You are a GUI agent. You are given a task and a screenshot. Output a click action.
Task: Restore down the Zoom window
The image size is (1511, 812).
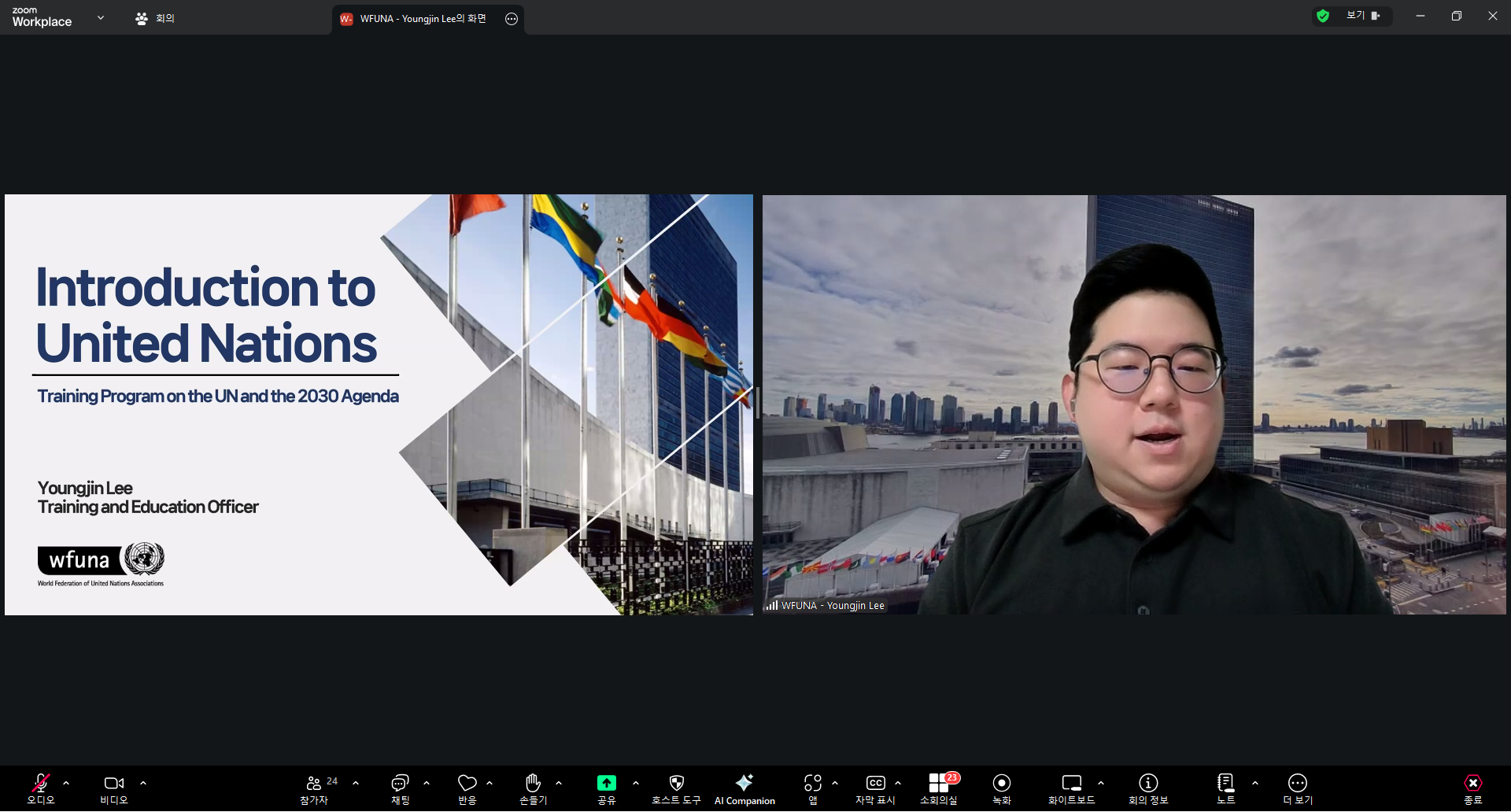pyautogui.click(x=1457, y=16)
